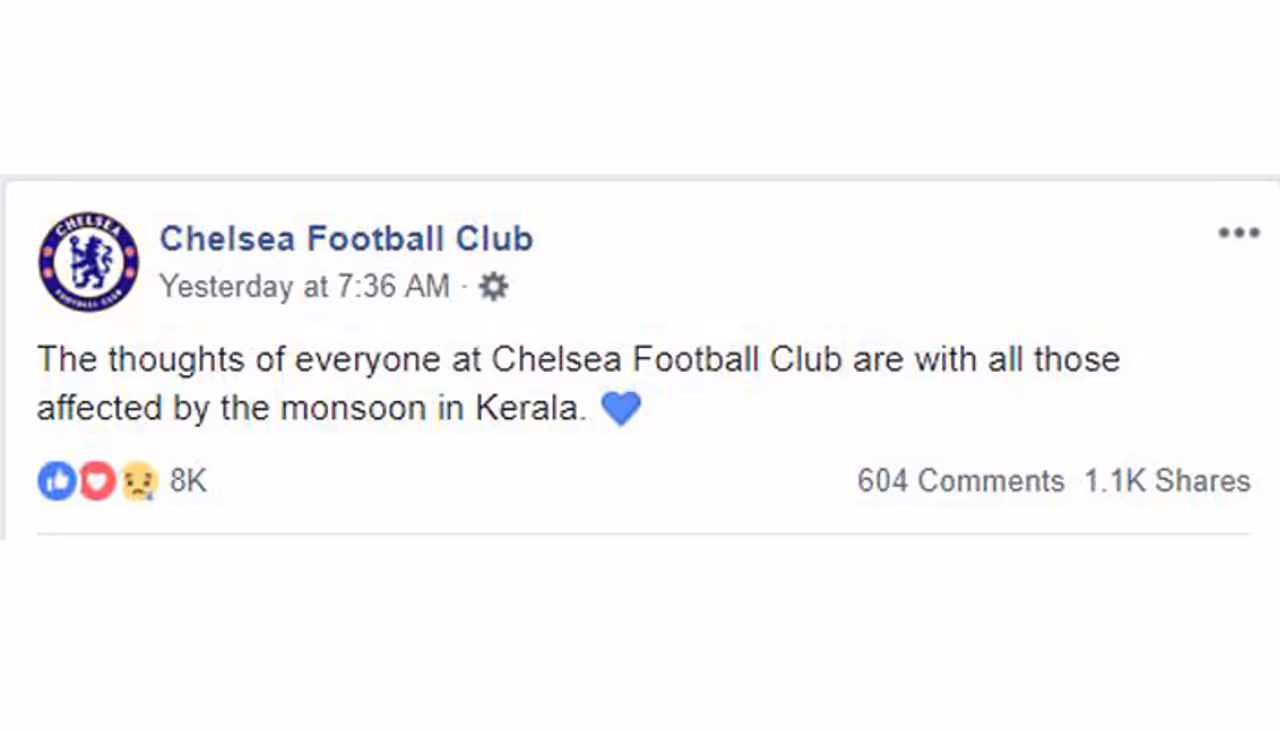Click 'Chelsea Football Club' within the post text

click(x=668, y=359)
